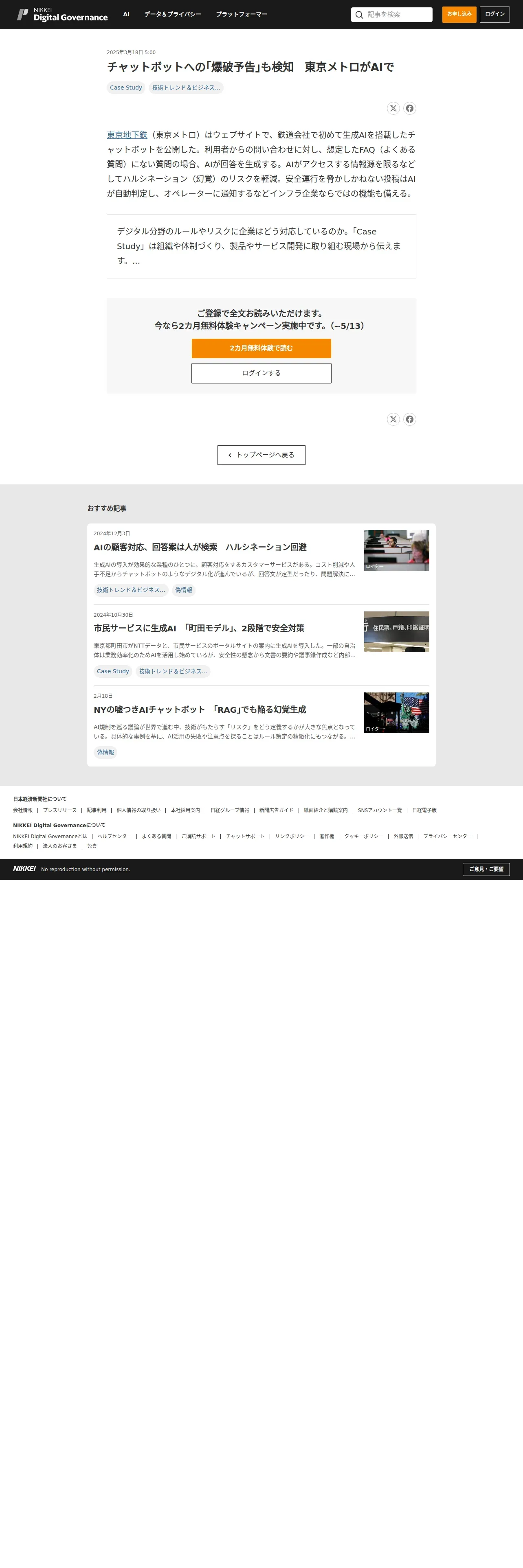Open 記事利用 footer link
Screen dimensions: 523x1568
(x=97, y=810)
